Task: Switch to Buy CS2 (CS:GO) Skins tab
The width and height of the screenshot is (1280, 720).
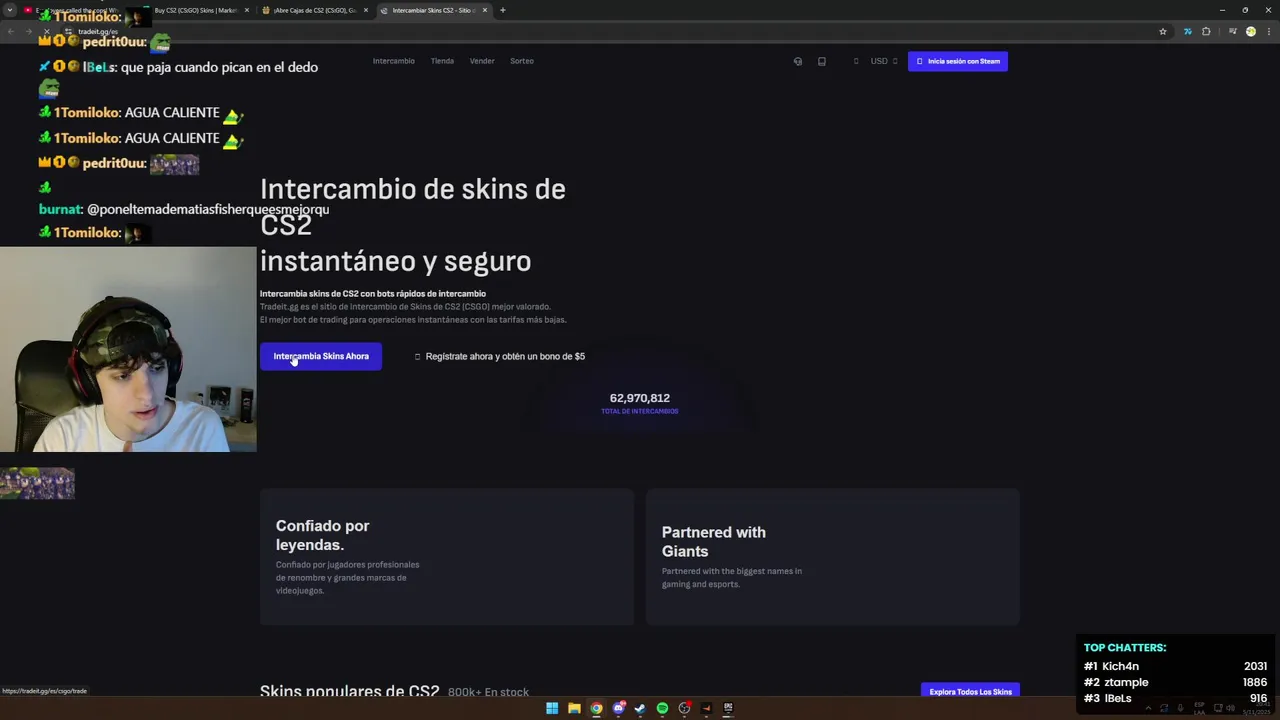Action: tap(196, 10)
